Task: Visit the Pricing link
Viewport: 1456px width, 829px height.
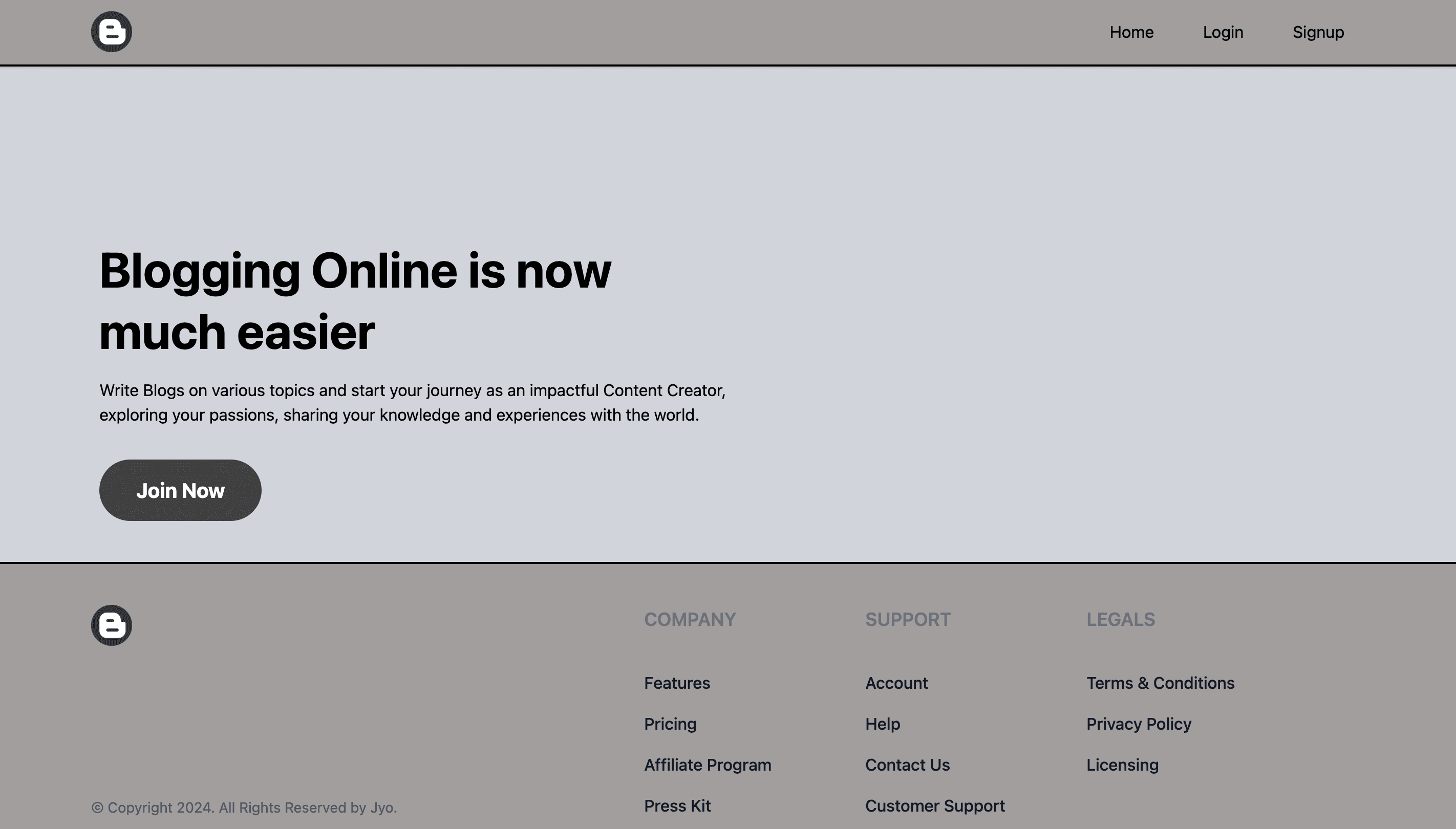Action: [x=670, y=724]
